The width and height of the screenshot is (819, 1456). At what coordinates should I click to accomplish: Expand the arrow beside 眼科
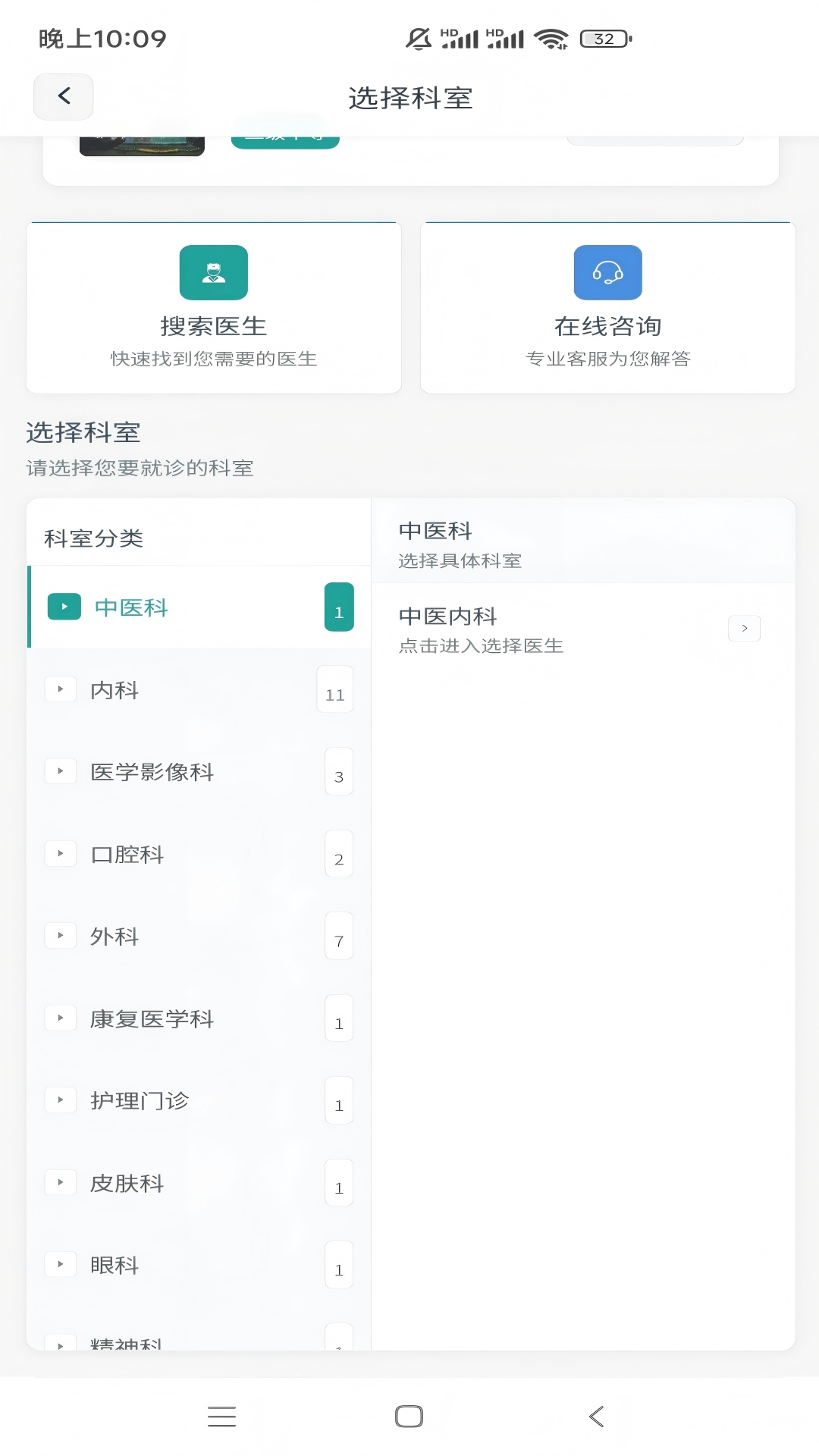coord(61,1264)
